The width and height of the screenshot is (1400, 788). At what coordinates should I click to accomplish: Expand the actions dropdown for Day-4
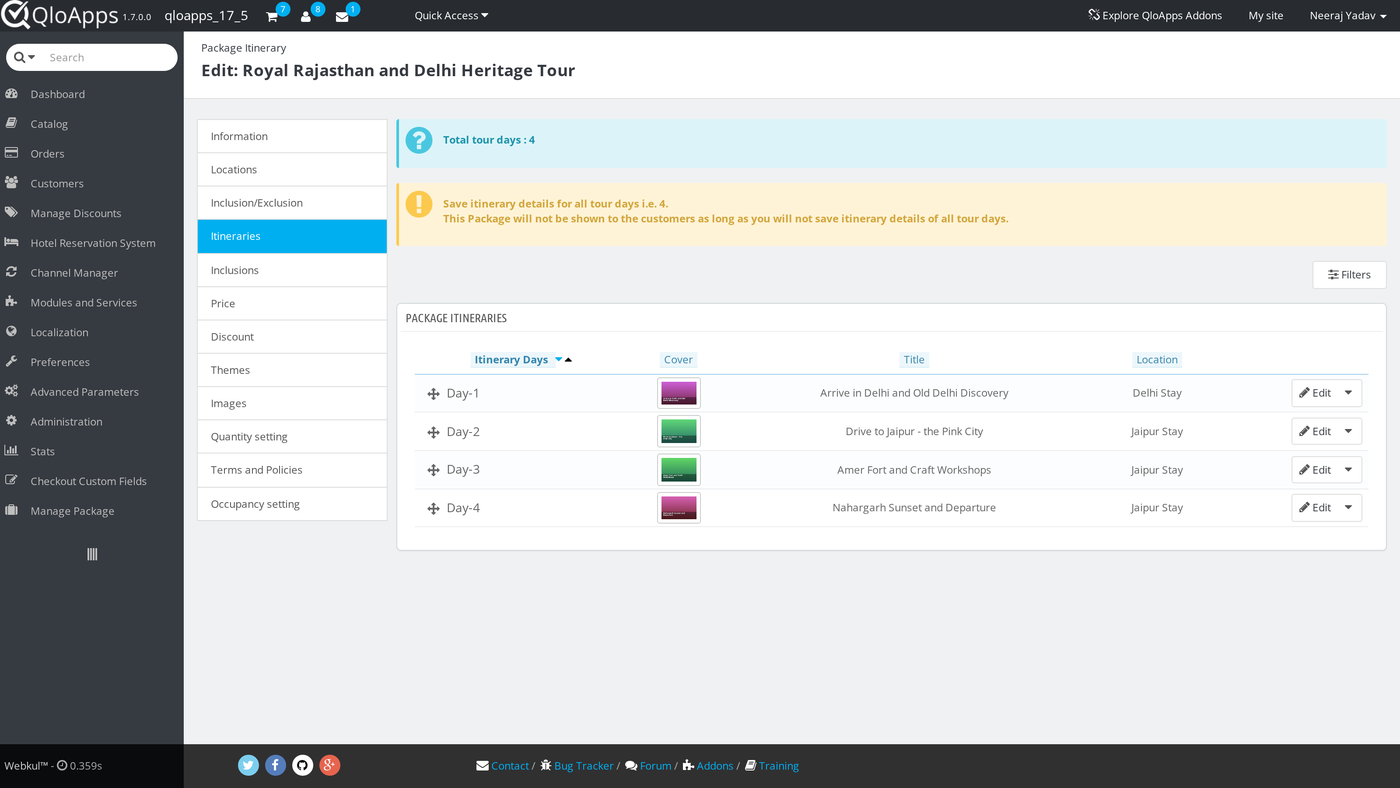pos(1348,507)
